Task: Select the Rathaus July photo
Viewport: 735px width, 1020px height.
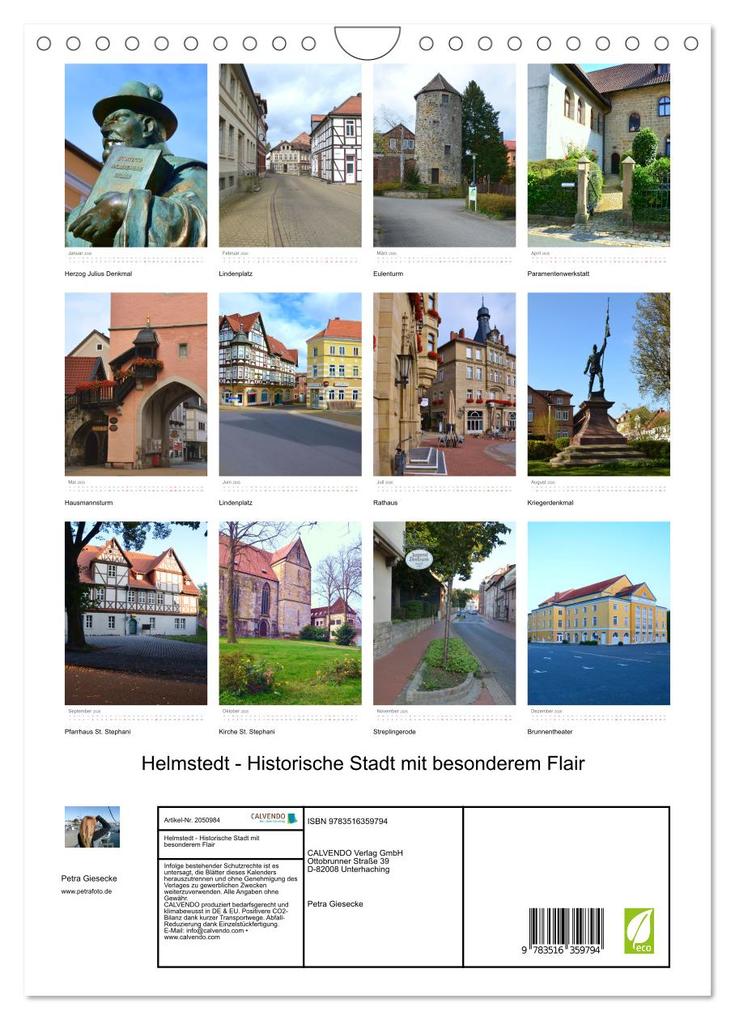Action: 444,384
